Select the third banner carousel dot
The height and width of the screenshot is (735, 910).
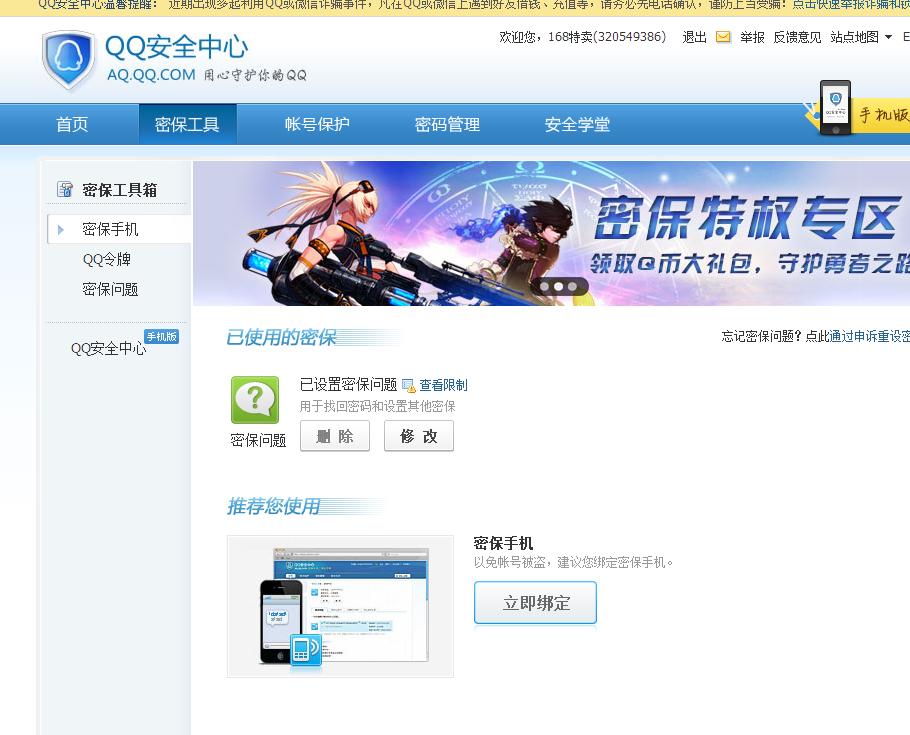(x=572, y=286)
